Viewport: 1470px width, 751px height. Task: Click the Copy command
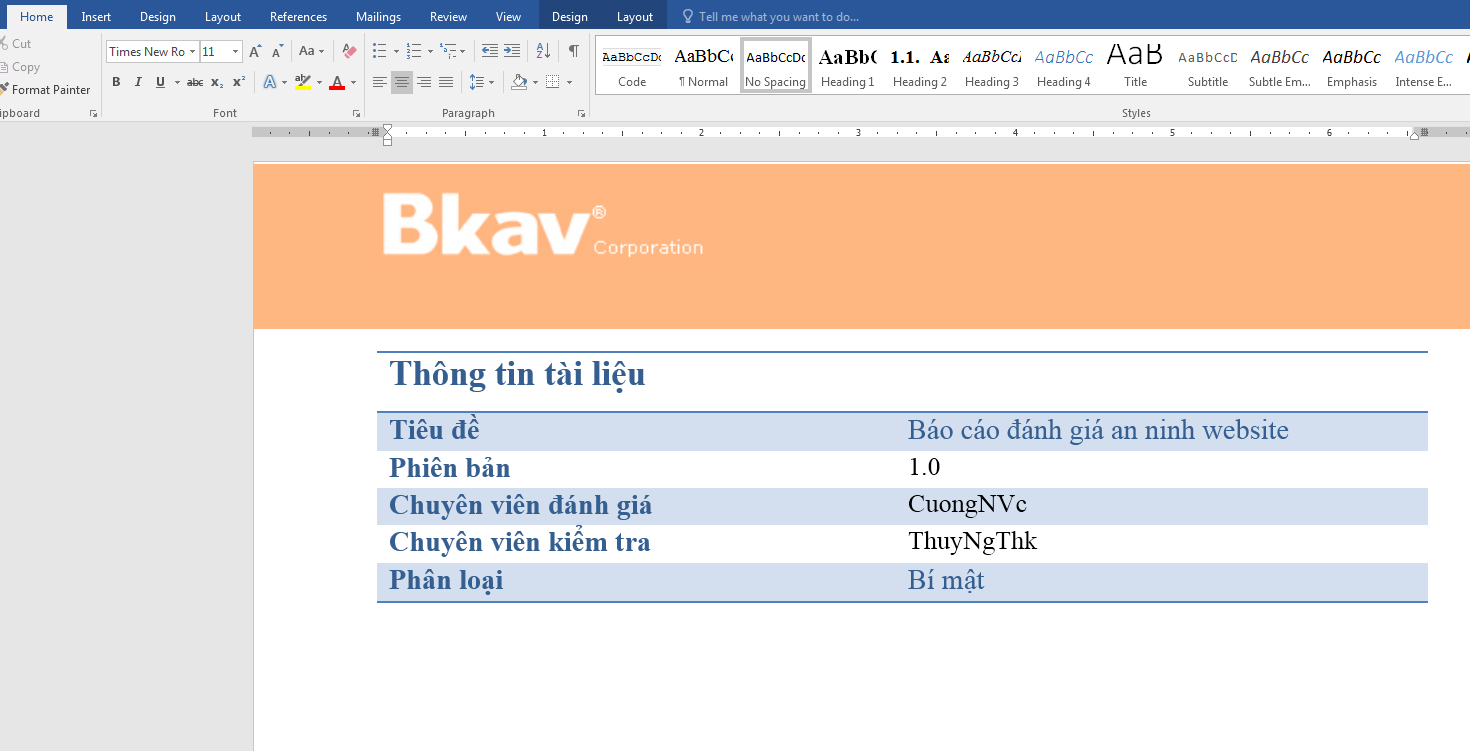21,67
